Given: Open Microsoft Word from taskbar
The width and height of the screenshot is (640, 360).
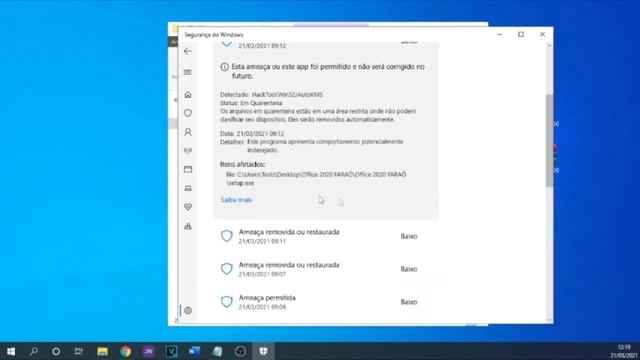Looking at the screenshot, I should (x=194, y=351).
